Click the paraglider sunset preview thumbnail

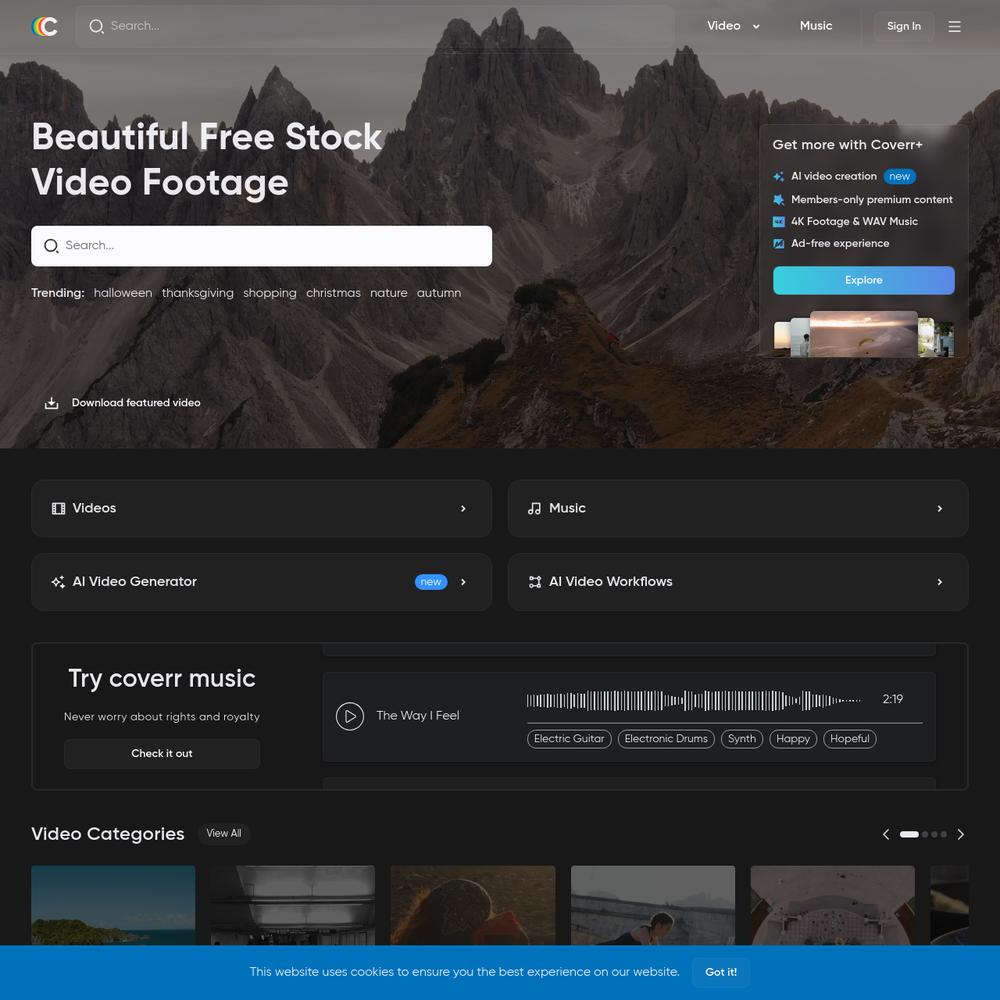coord(864,334)
